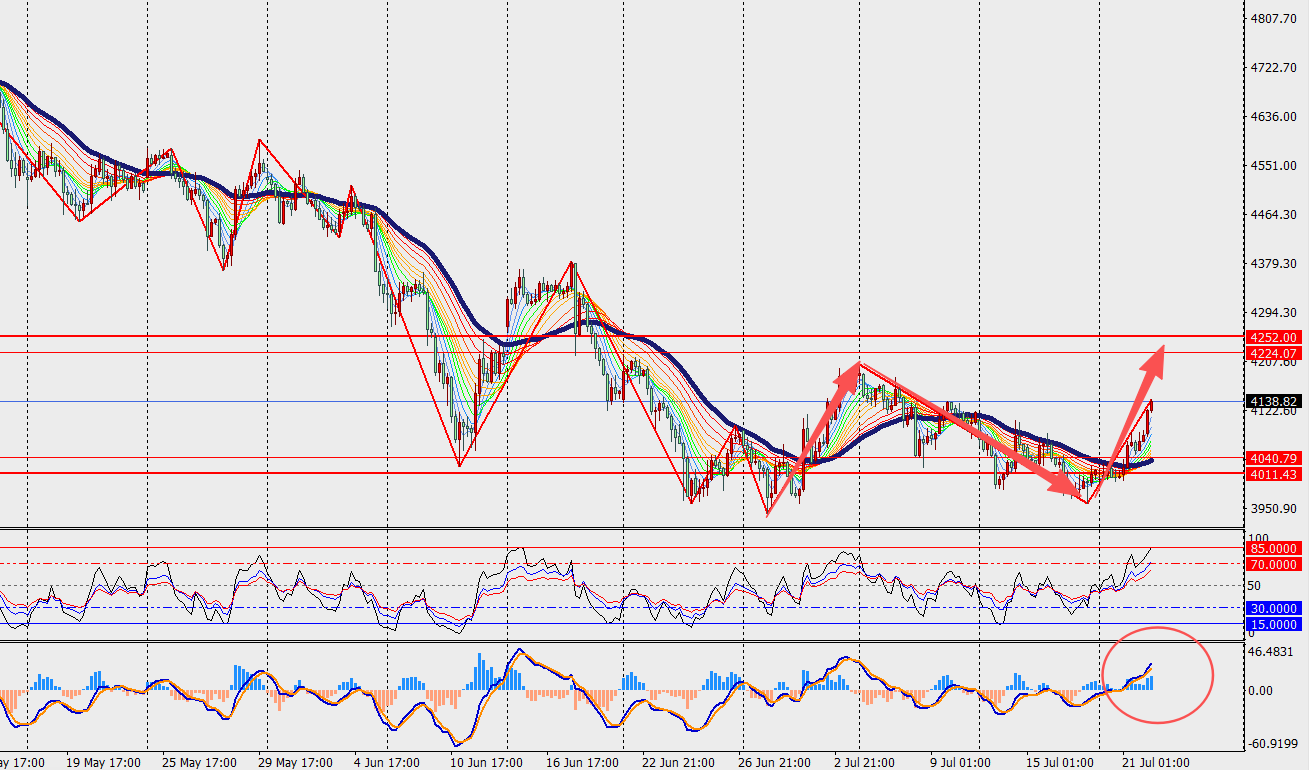Click the 4807.70 top price scale label
1310x770 pixels.
(1273, 19)
